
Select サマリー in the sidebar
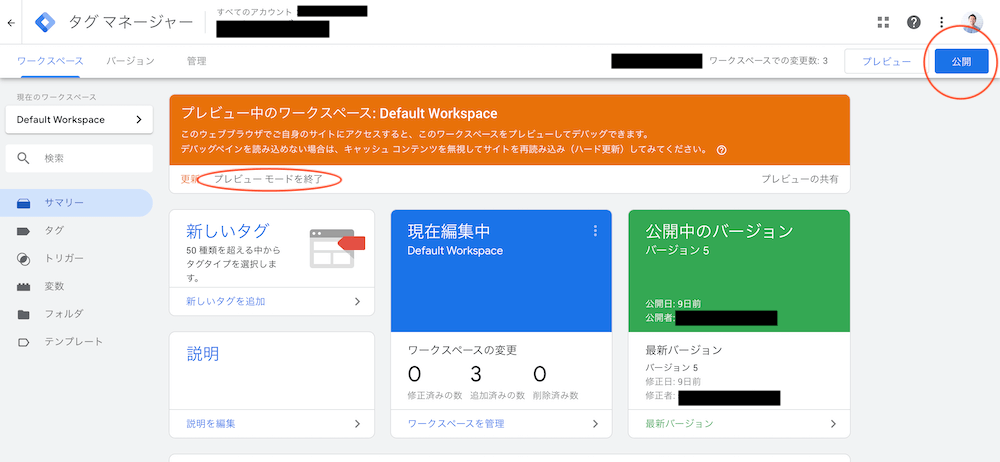[77, 203]
